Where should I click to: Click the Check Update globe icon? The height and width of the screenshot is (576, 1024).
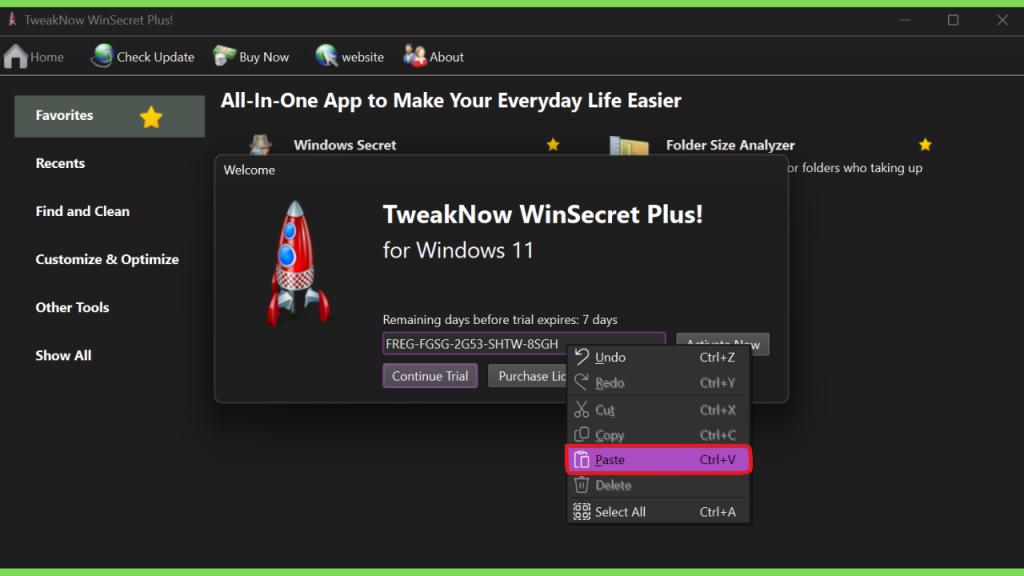coord(102,56)
